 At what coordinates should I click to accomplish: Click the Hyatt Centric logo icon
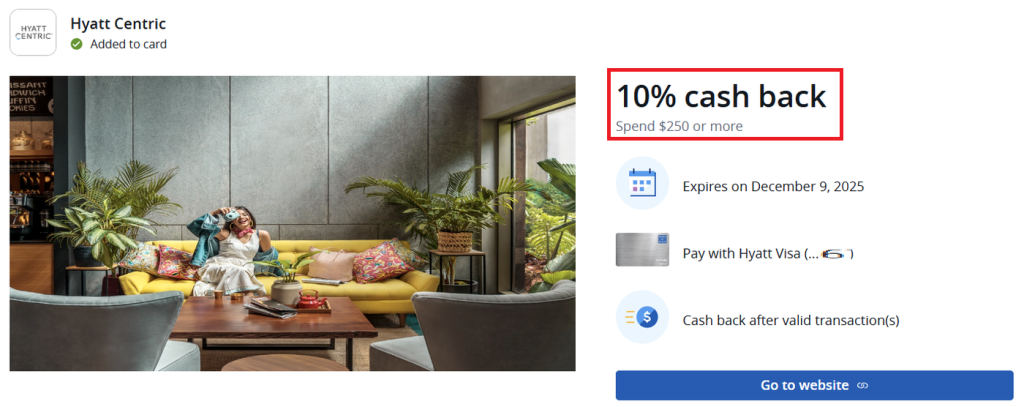[33, 33]
